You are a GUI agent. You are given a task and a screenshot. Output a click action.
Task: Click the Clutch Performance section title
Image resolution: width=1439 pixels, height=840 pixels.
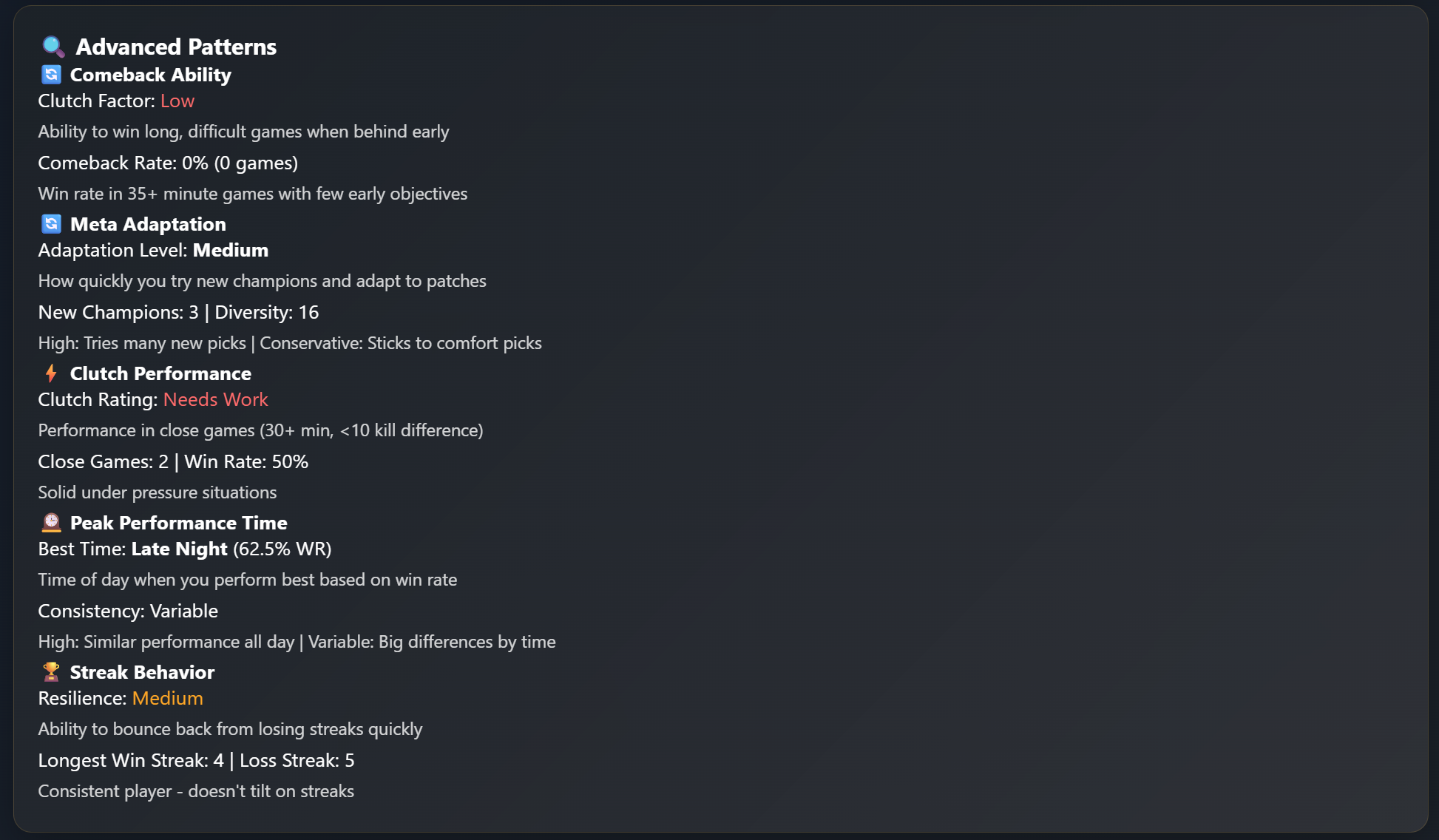160,373
